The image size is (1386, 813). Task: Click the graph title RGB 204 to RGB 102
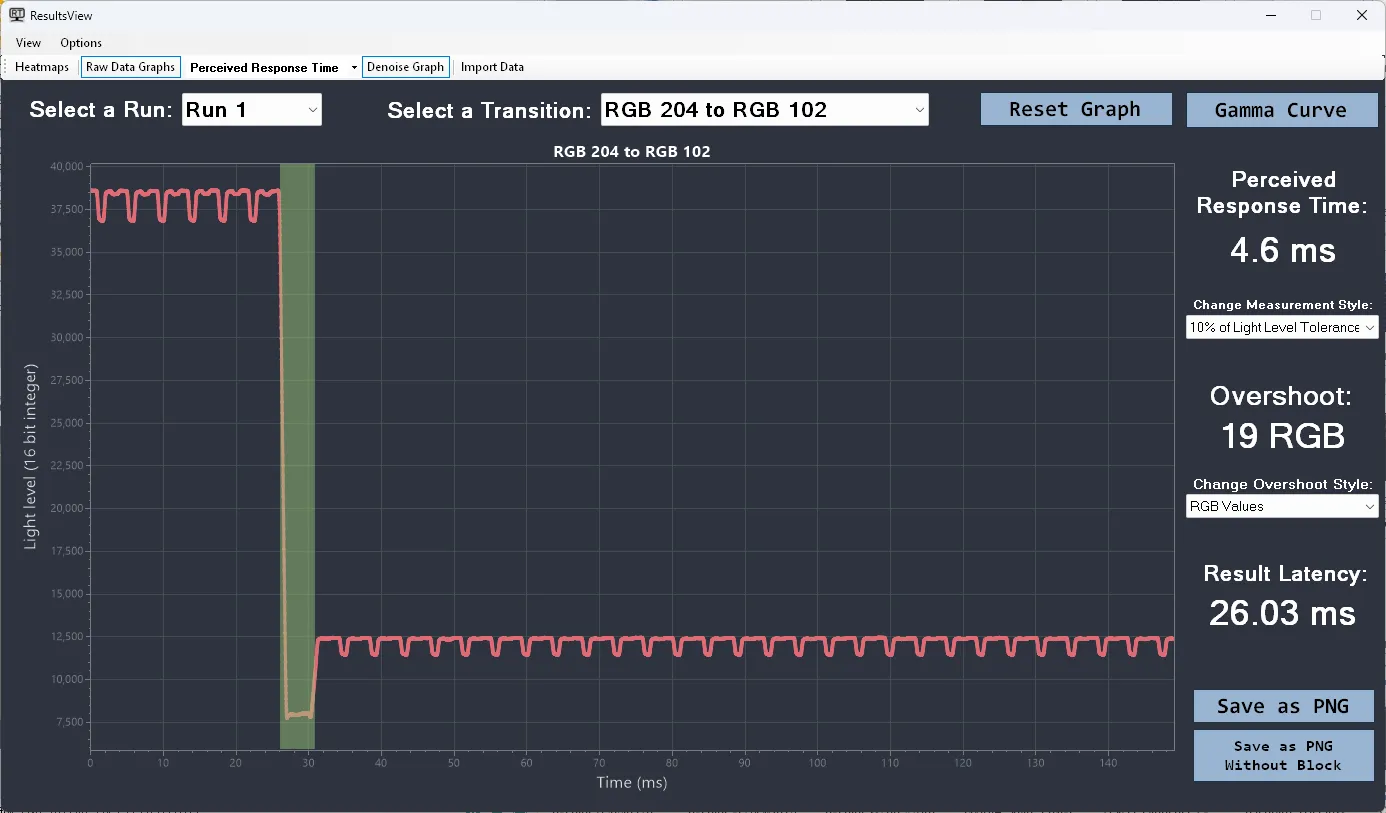pyautogui.click(x=631, y=152)
